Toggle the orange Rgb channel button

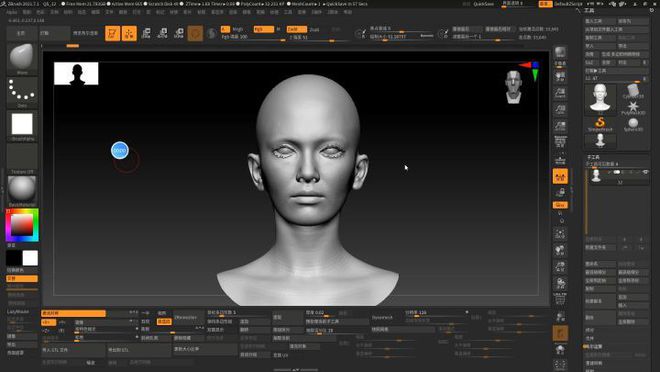point(263,29)
